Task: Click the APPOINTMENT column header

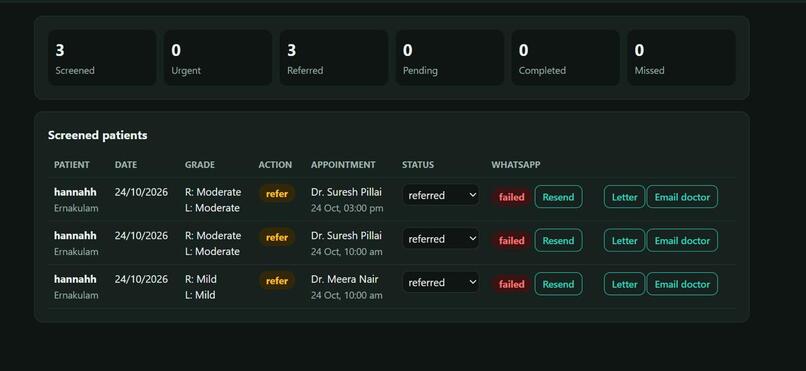Action: 343,165
